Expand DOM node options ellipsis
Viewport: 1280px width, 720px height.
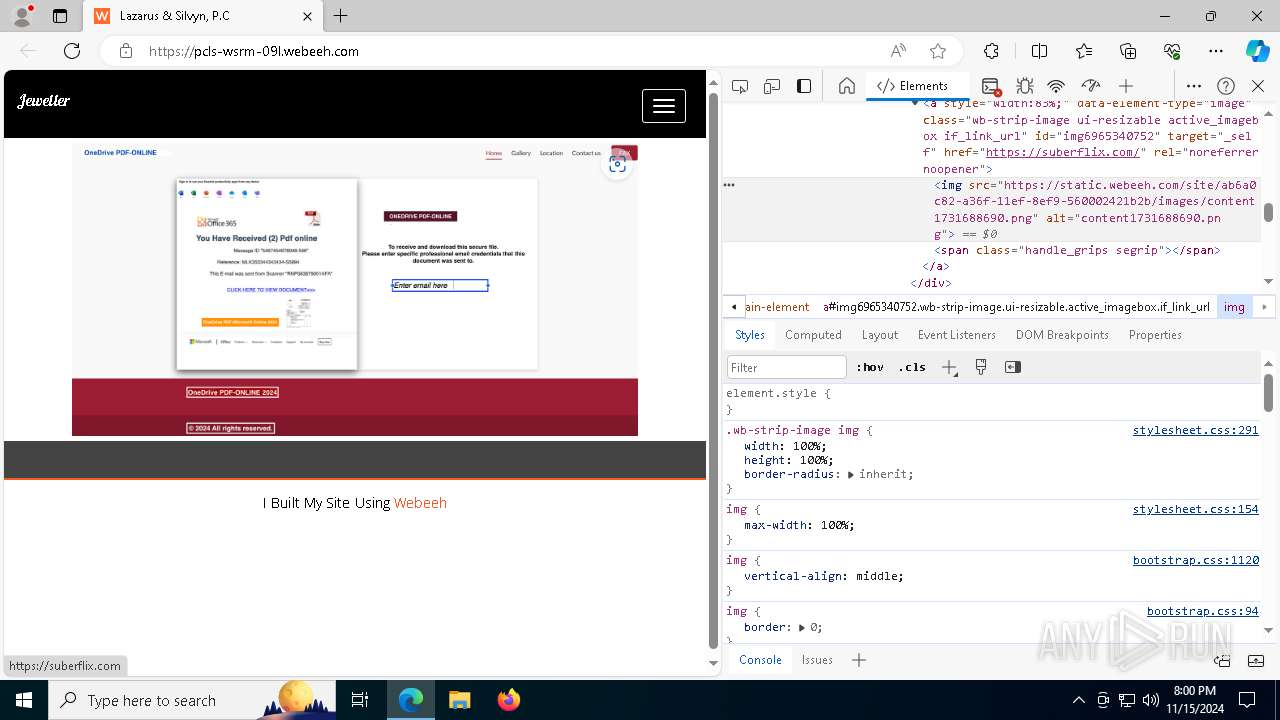point(729,185)
